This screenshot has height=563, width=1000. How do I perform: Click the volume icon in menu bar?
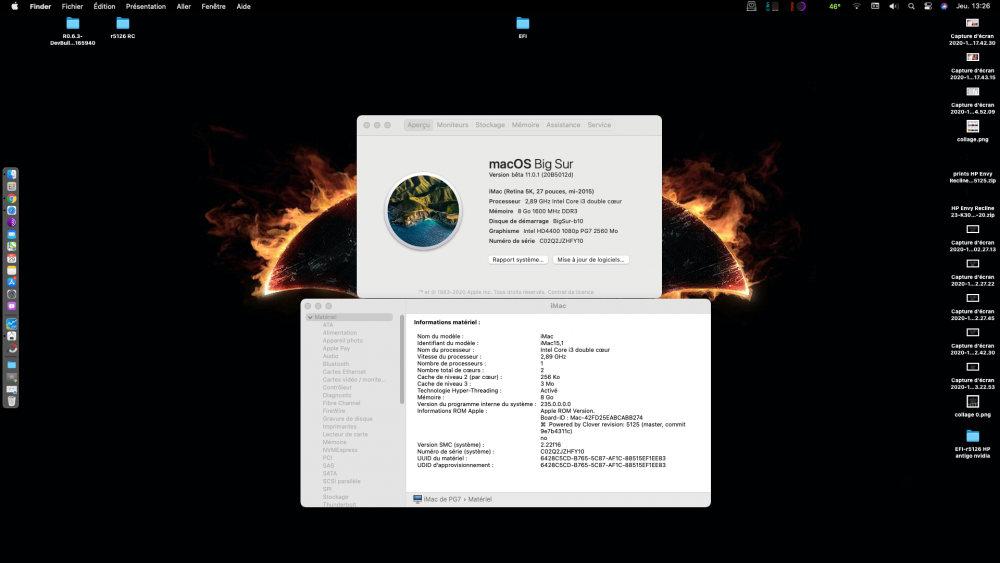893,6
